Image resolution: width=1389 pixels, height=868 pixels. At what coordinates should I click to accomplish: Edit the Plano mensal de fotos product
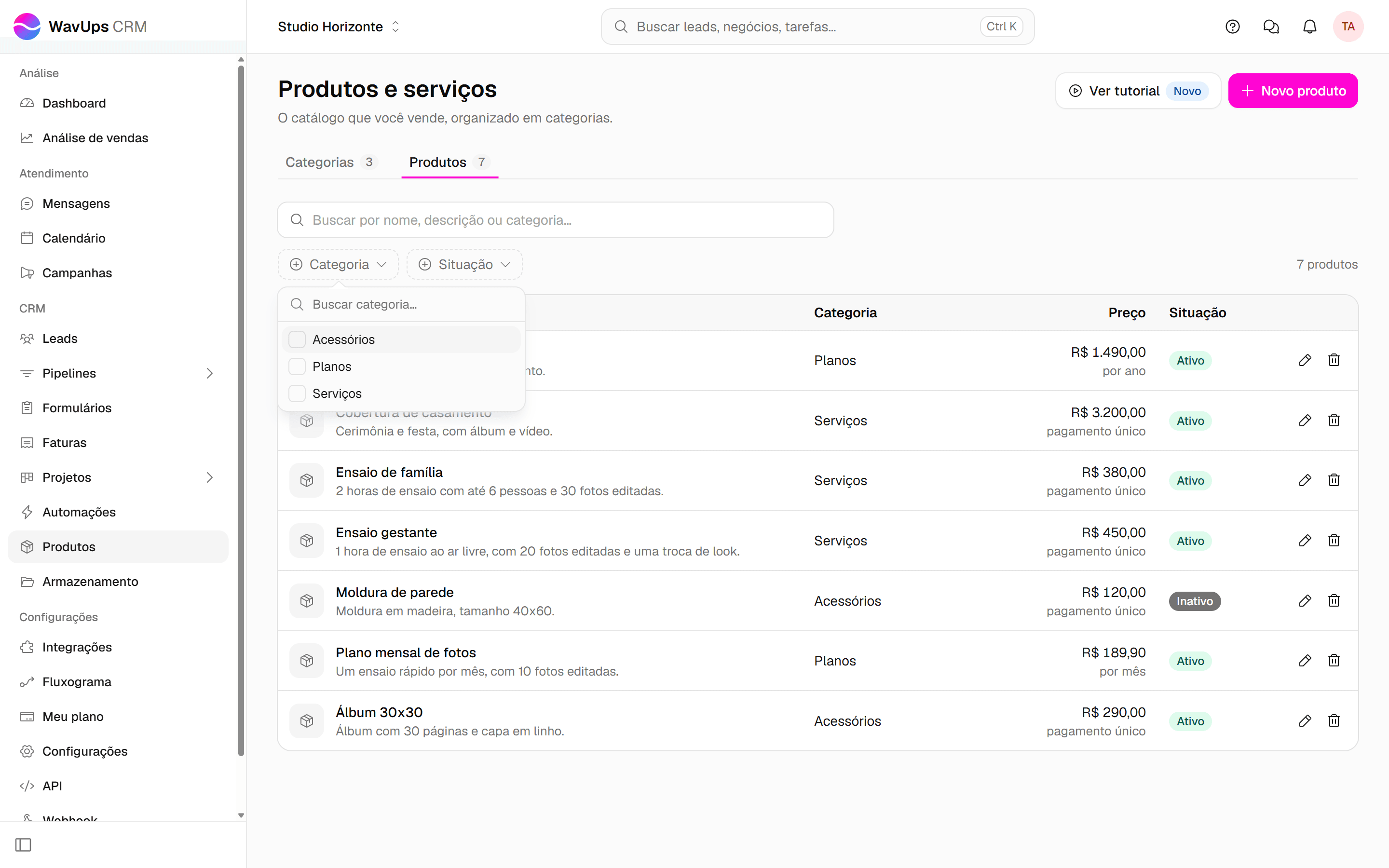click(1305, 660)
